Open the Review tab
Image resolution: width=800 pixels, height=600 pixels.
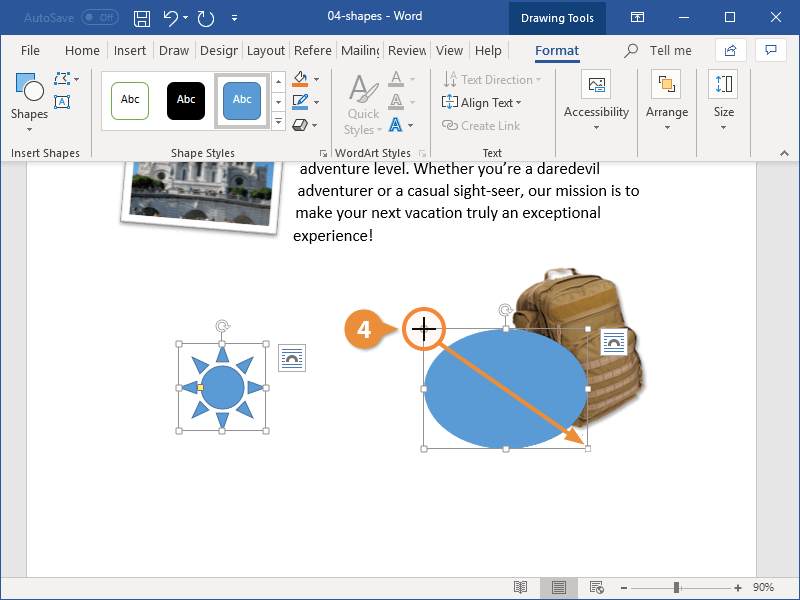point(406,50)
